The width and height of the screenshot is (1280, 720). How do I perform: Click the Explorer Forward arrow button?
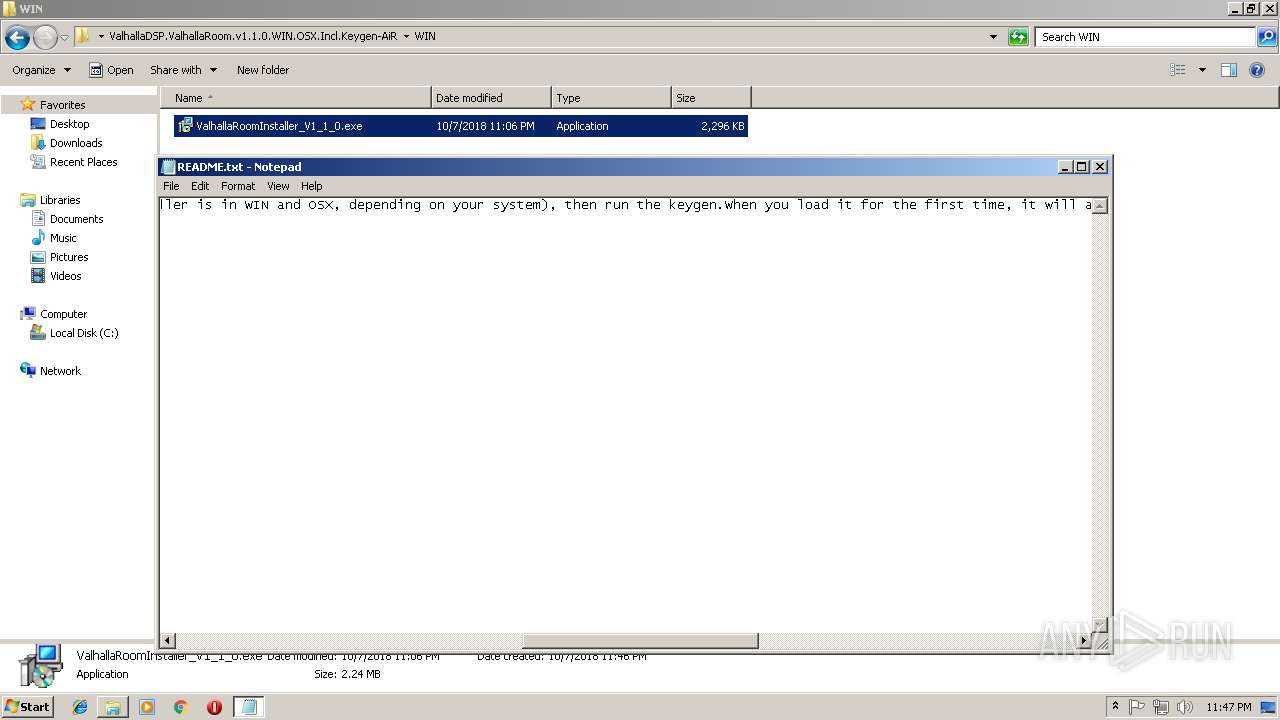click(45, 38)
